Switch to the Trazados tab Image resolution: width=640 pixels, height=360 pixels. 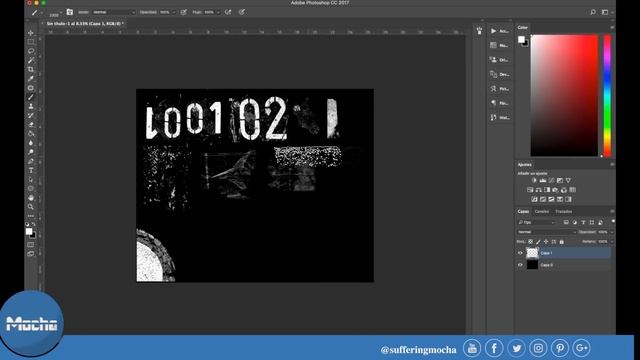pyautogui.click(x=563, y=211)
